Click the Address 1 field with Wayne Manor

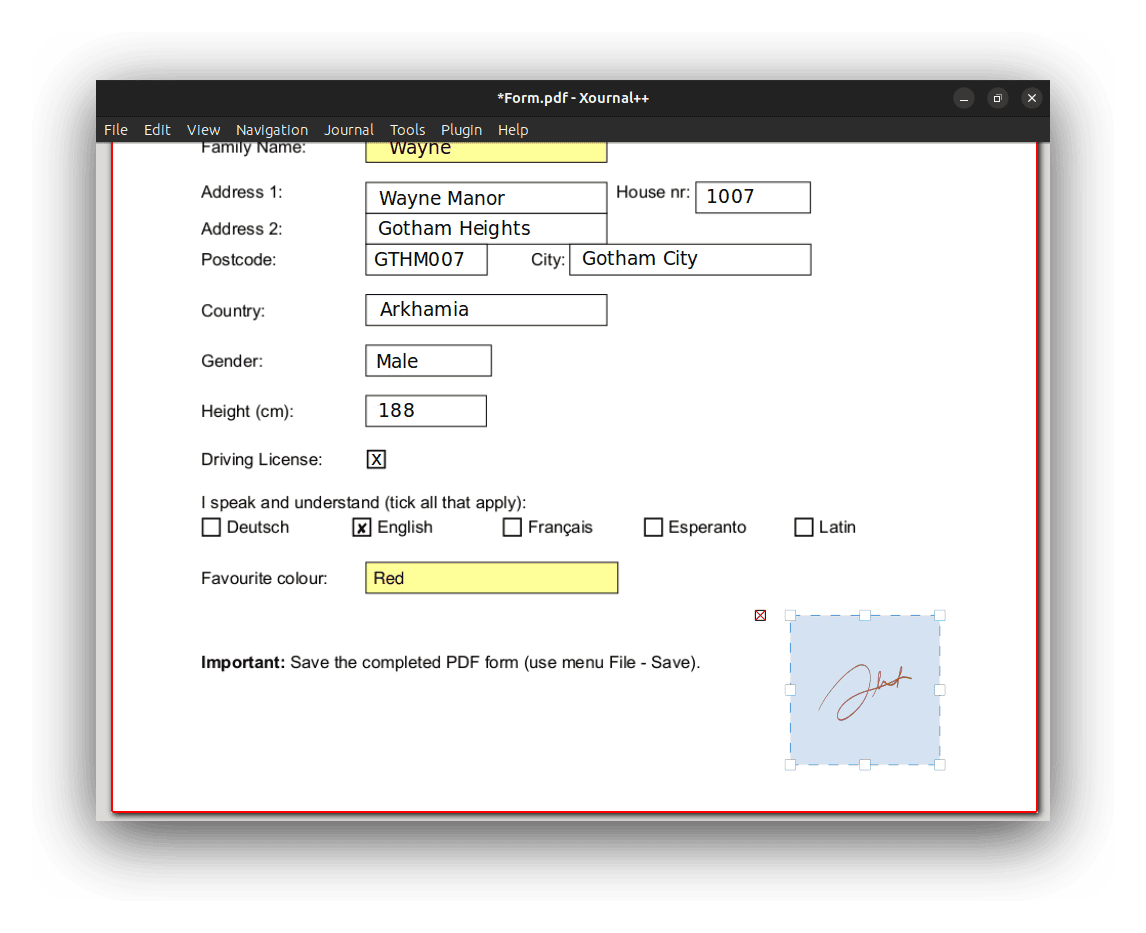pyautogui.click(x=486, y=198)
